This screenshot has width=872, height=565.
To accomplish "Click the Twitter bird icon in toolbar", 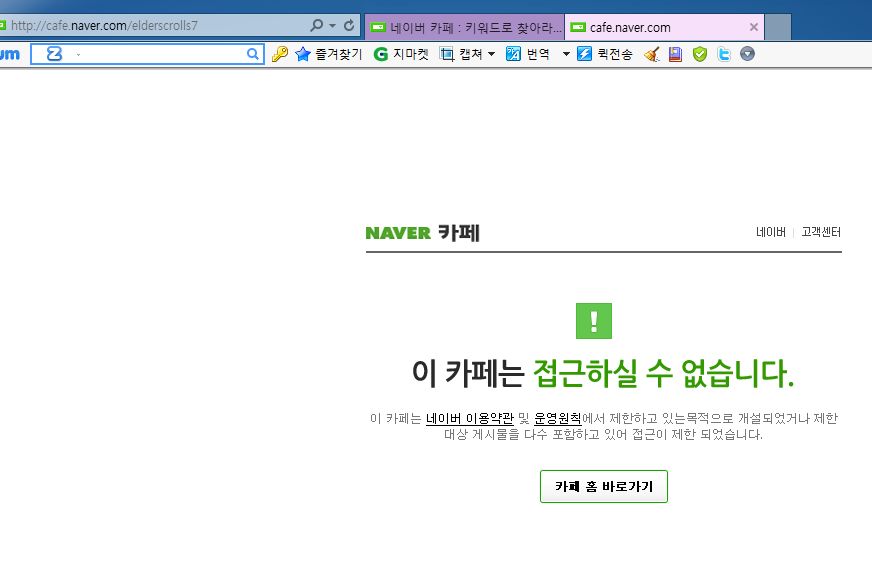I will coord(724,54).
